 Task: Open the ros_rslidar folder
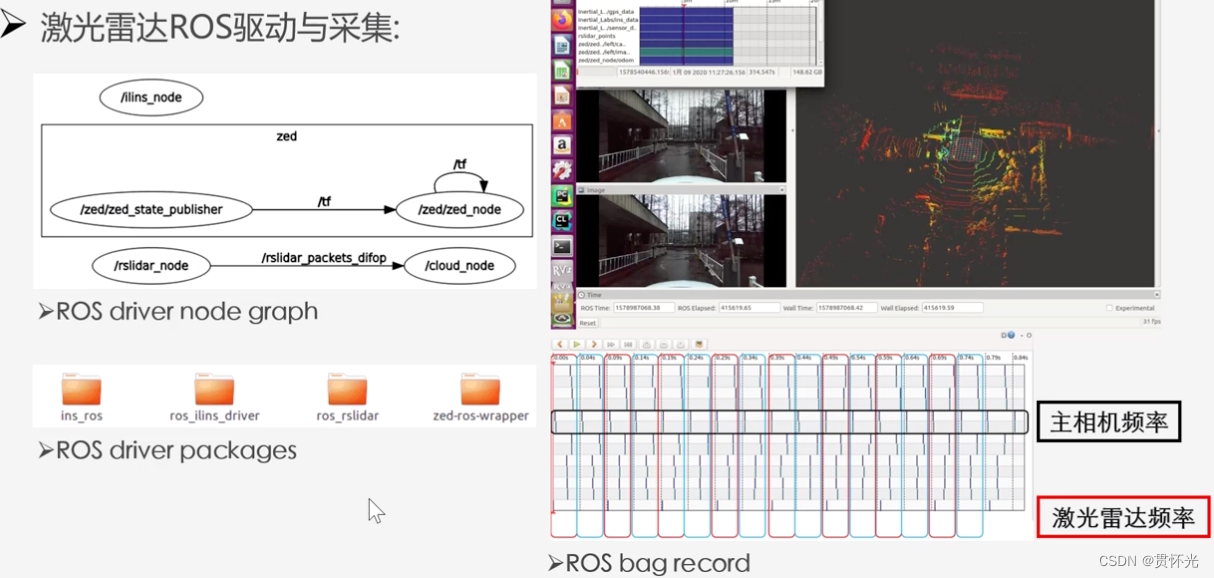tap(347, 397)
